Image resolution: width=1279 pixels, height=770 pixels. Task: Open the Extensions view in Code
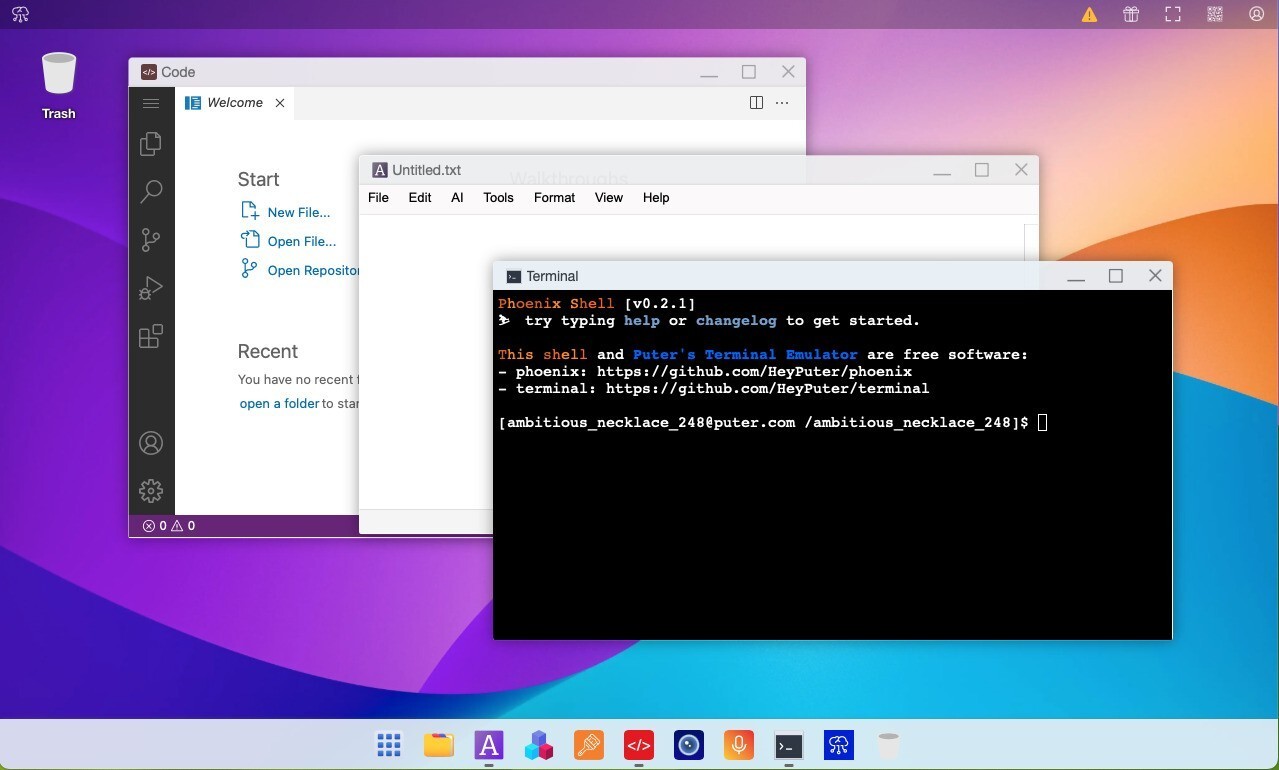[151, 336]
